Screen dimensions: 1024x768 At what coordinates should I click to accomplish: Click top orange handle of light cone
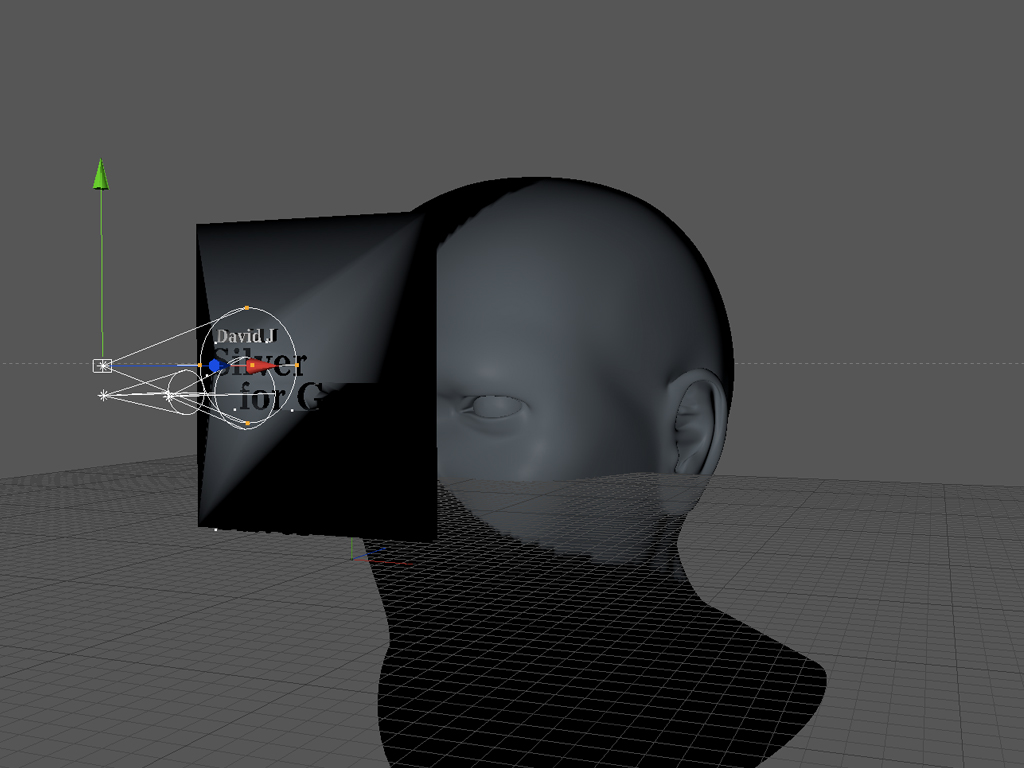[247, 308]
